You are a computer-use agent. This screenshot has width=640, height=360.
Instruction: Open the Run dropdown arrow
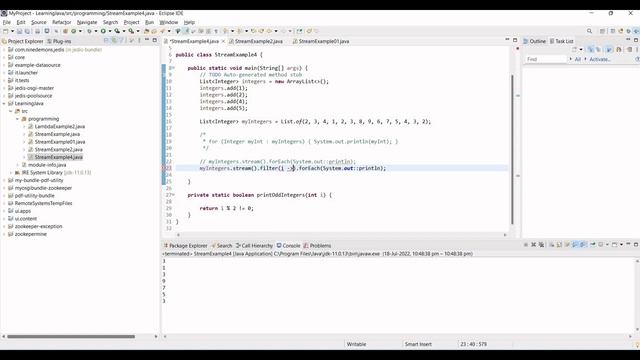click(x=109, y=31)
